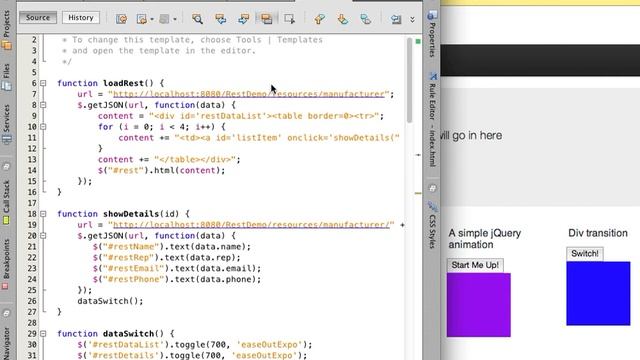Click 'Div transition' heading
This screenshot has width=640, height=360.
598,233
